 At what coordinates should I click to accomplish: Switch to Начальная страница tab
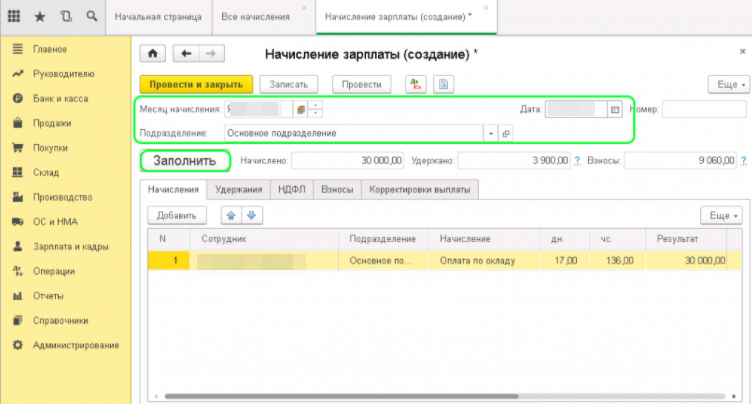tap(158, 17)
